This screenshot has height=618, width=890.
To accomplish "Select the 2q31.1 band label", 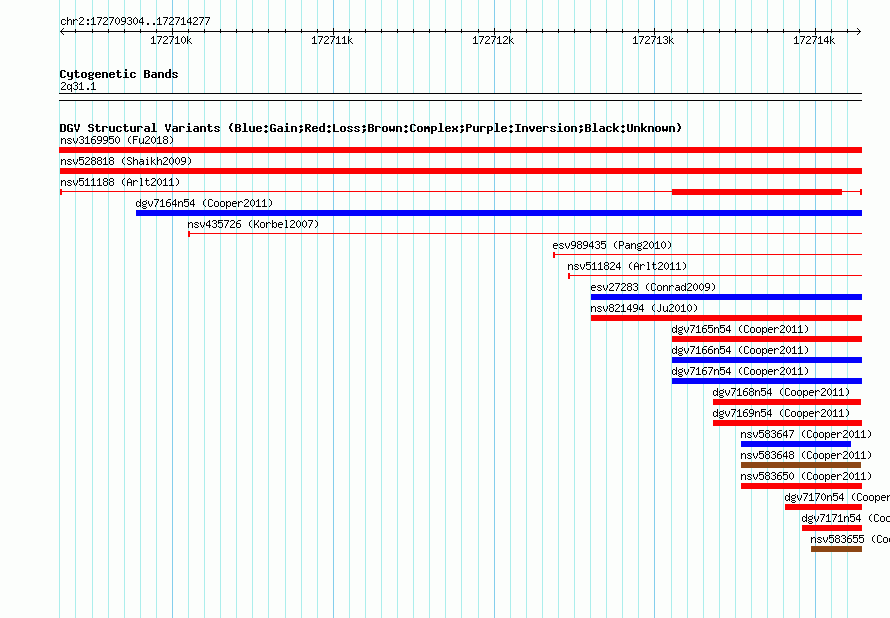I will [x=78, y=86].
